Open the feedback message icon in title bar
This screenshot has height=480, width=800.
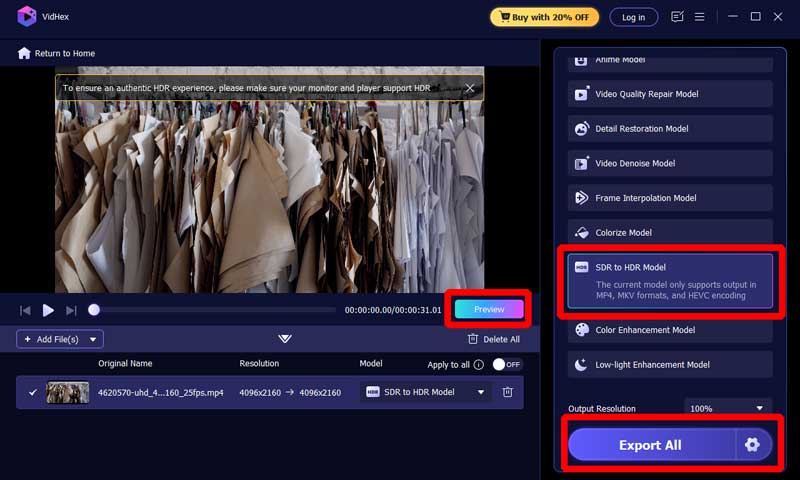pyautogui.click(x=677, y=17)
